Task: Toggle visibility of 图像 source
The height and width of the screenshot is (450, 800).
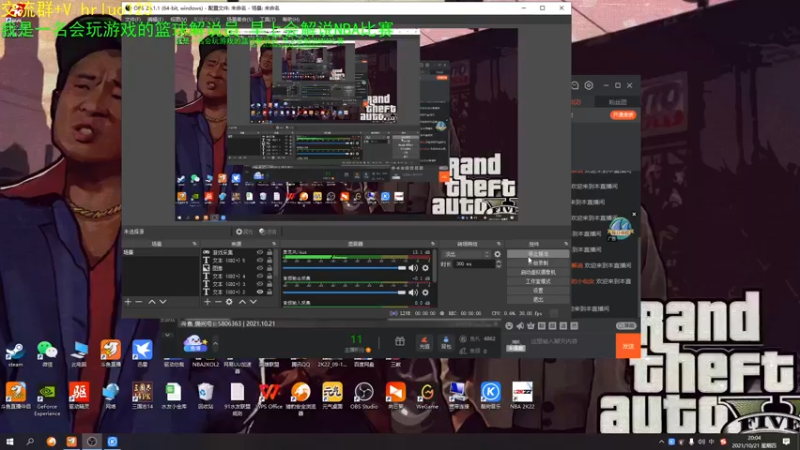Action: (260, 268)
